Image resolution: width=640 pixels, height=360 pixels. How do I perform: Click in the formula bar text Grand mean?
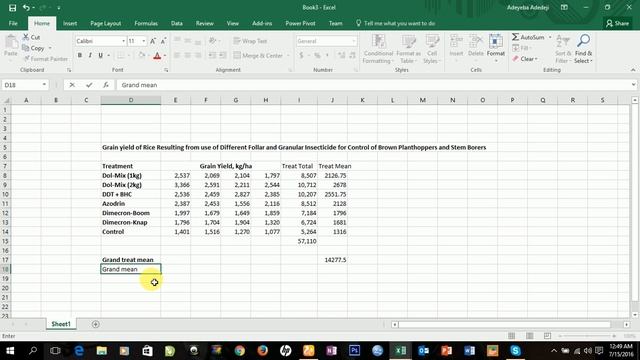coord(139,85)
